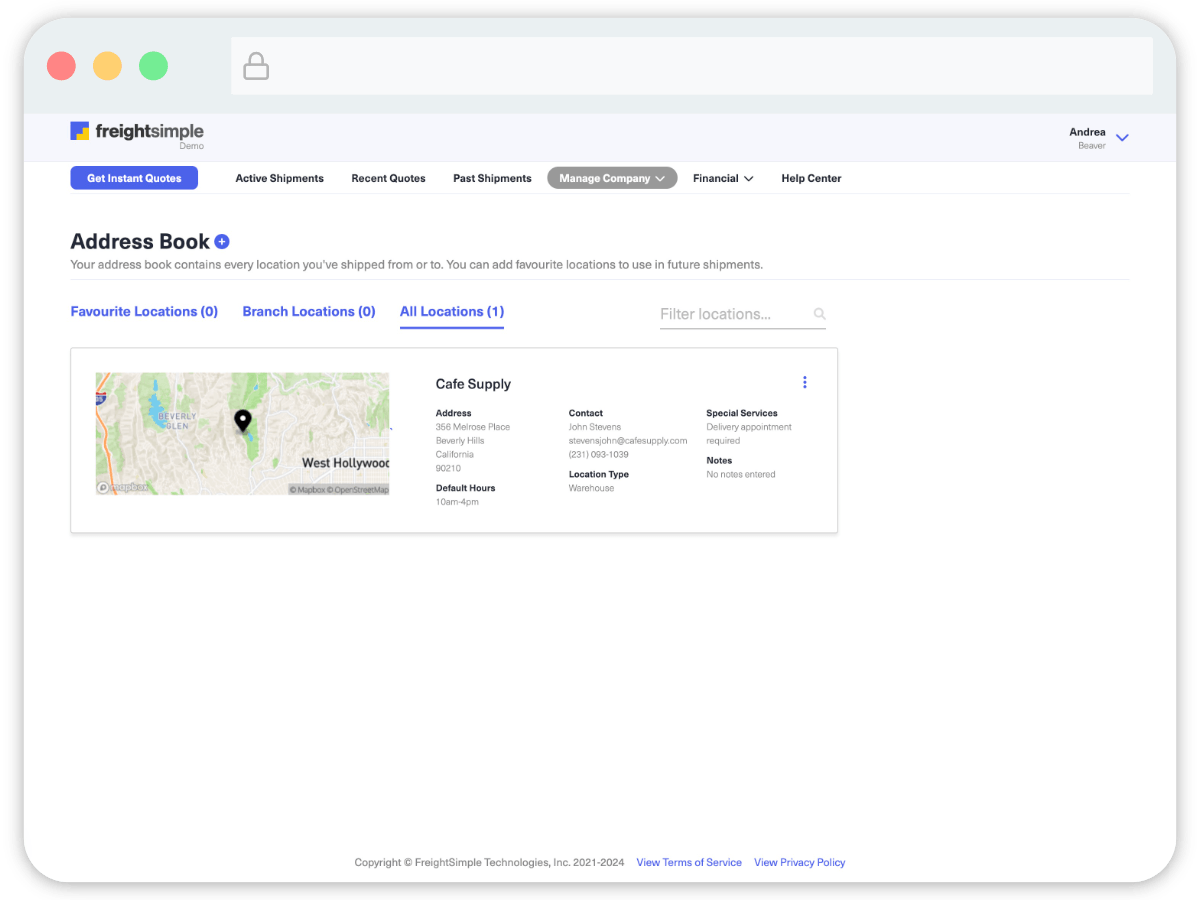Click the padlock icon in address bar

[x=256, y=67]
